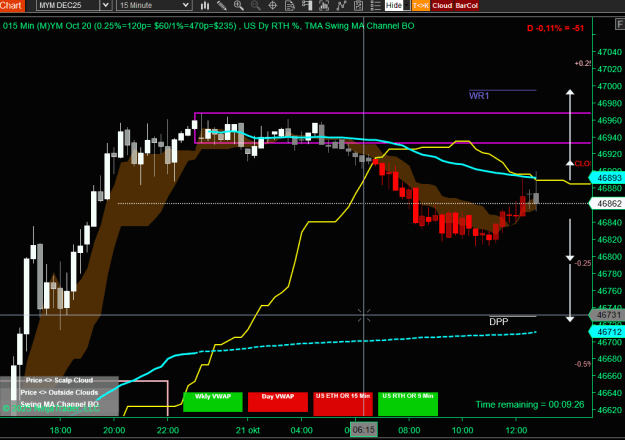Click the zoom out magnifier icon
Image resolution: width=625 pixels, height=440 pixels.
[256, 5]
